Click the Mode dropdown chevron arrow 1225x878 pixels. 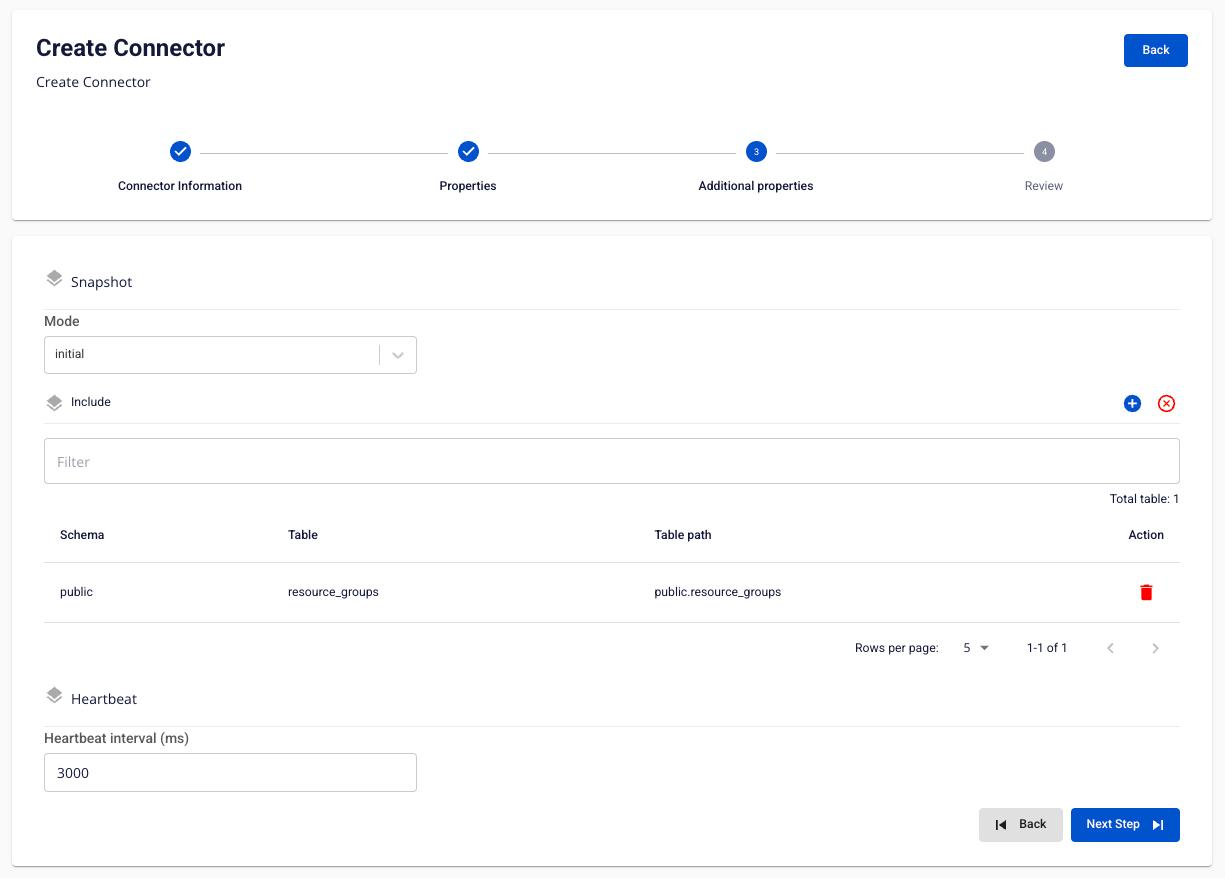398,355
